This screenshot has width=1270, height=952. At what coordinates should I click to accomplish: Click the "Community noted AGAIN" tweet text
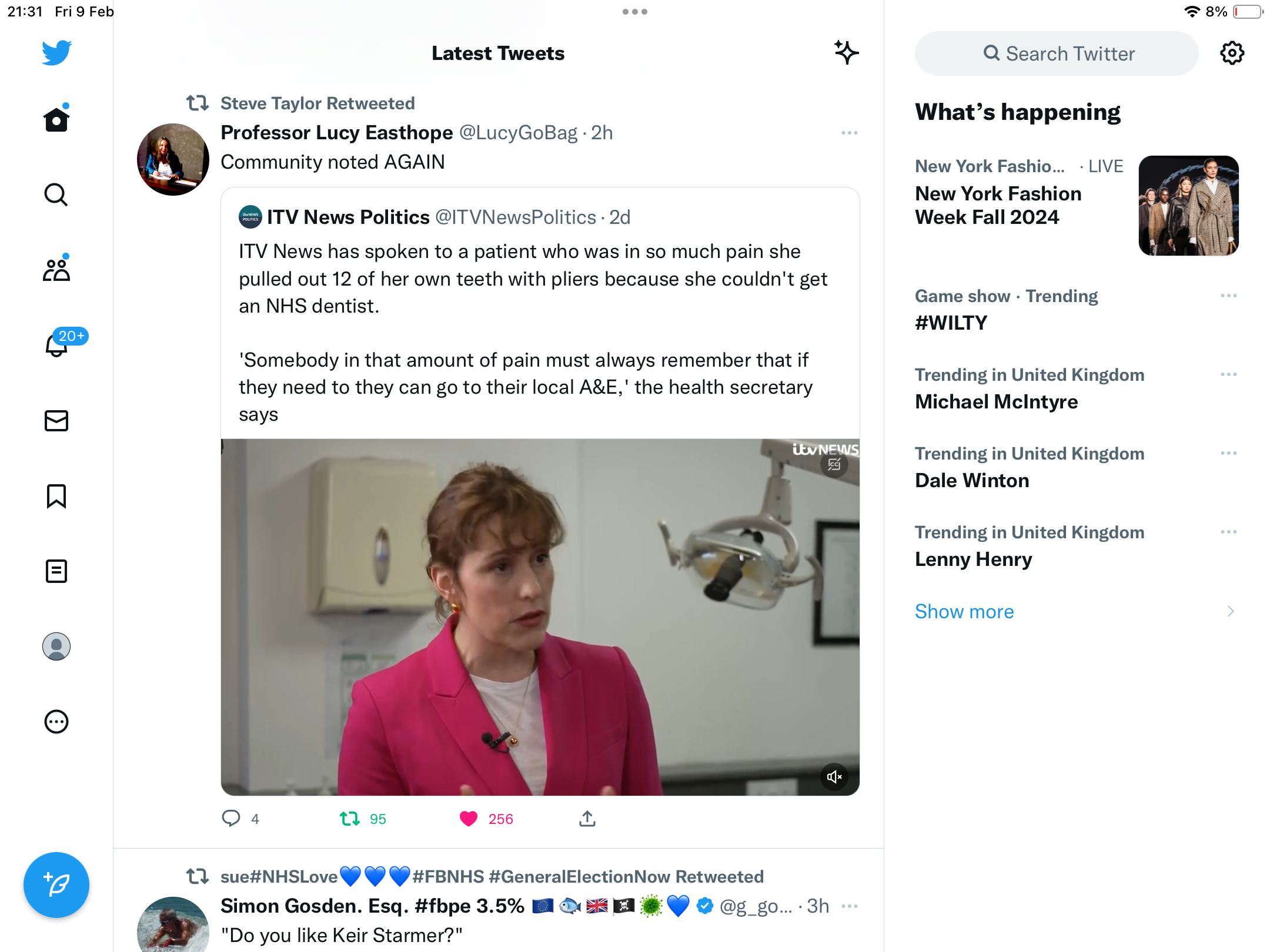pos(333,162)
